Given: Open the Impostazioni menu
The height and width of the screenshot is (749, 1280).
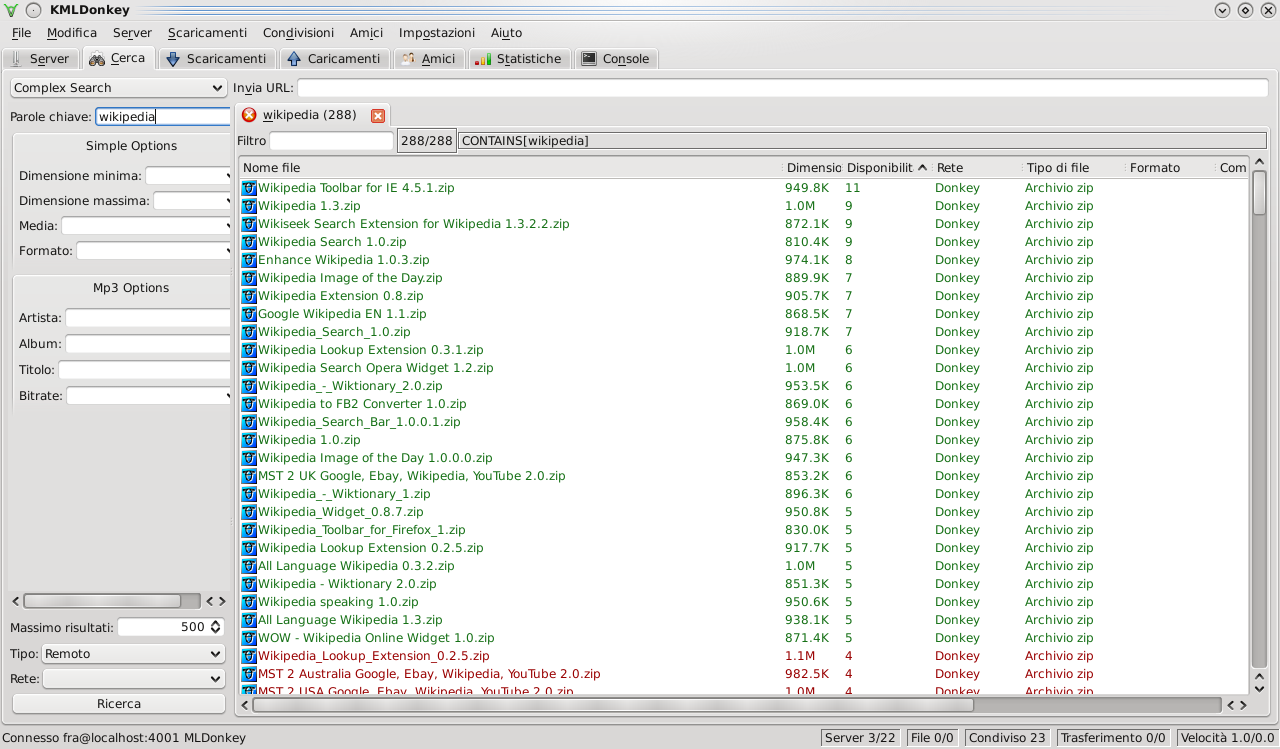Looking at the screenshot, I should coord(437,33).
